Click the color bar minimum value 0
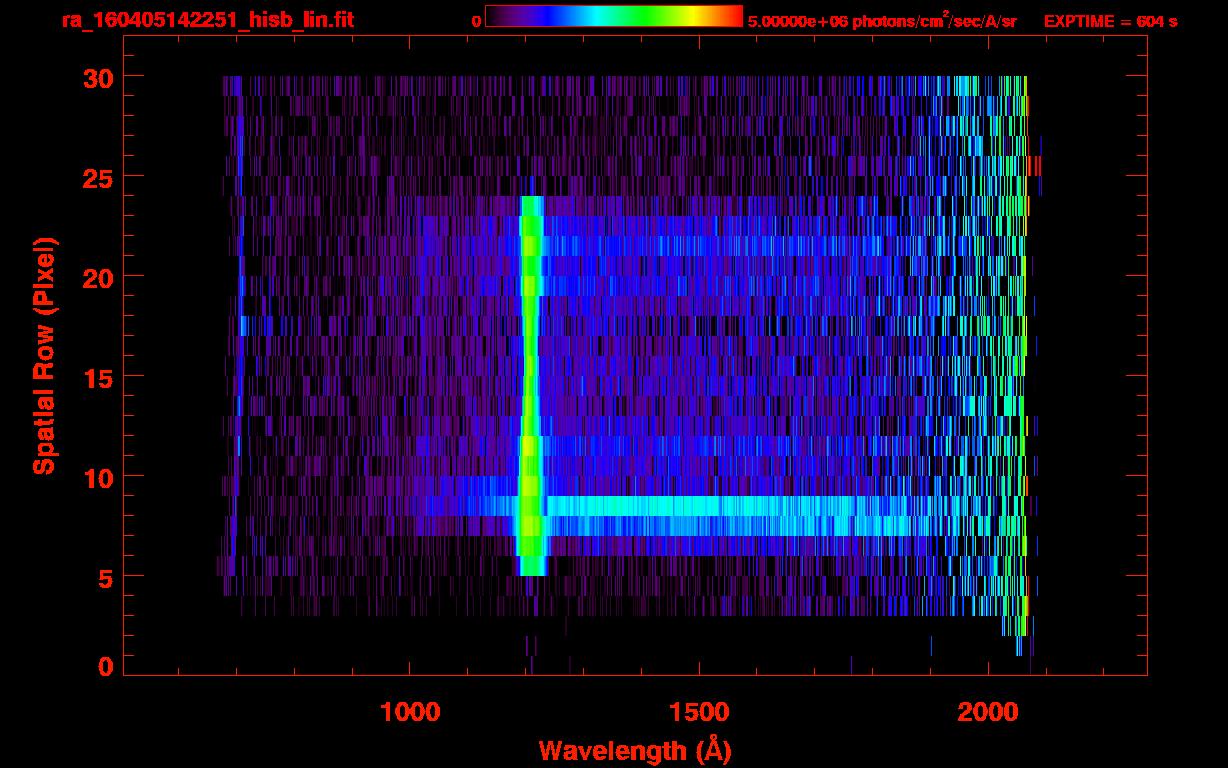The image size is (1228, 768). click(477, 21)
